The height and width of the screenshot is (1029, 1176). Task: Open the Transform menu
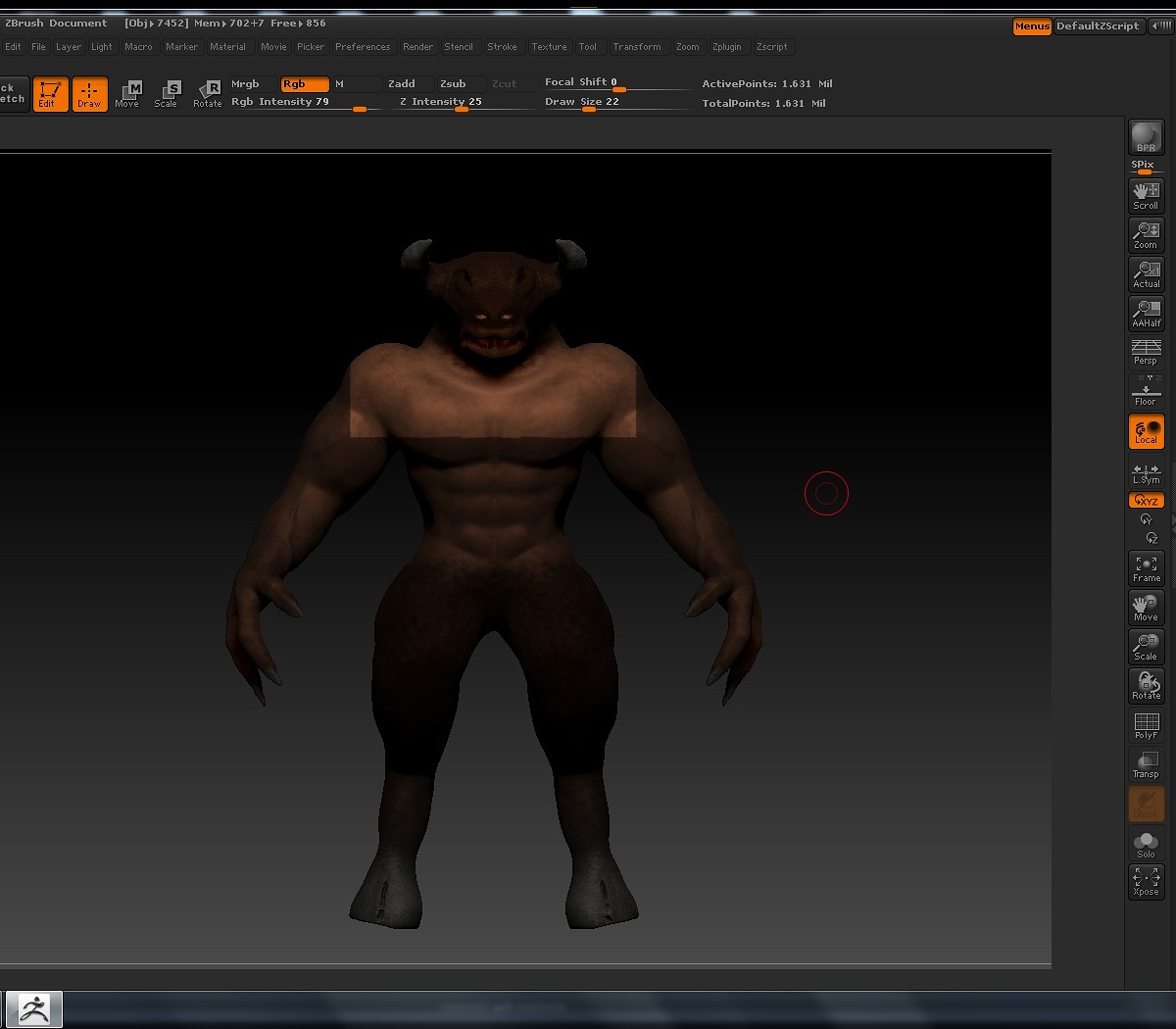637,47
